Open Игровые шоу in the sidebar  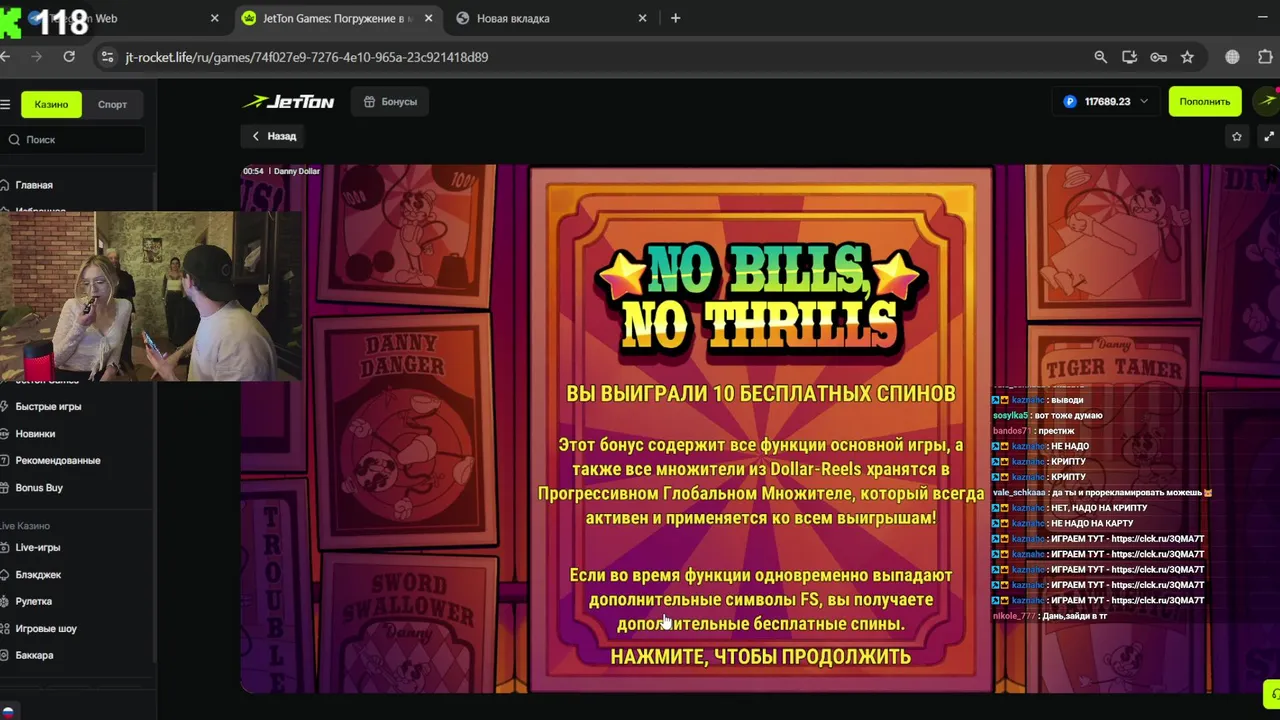pyautogui.click(x=46, y=629)
